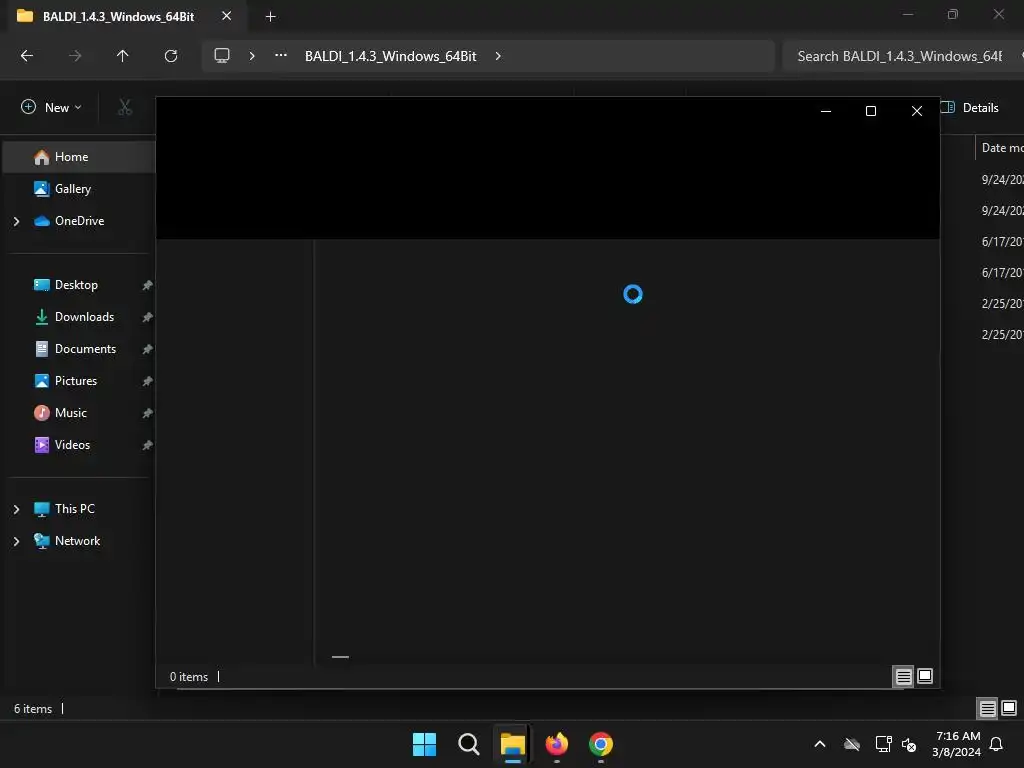Maximize the front loading window

click(871, 111)
